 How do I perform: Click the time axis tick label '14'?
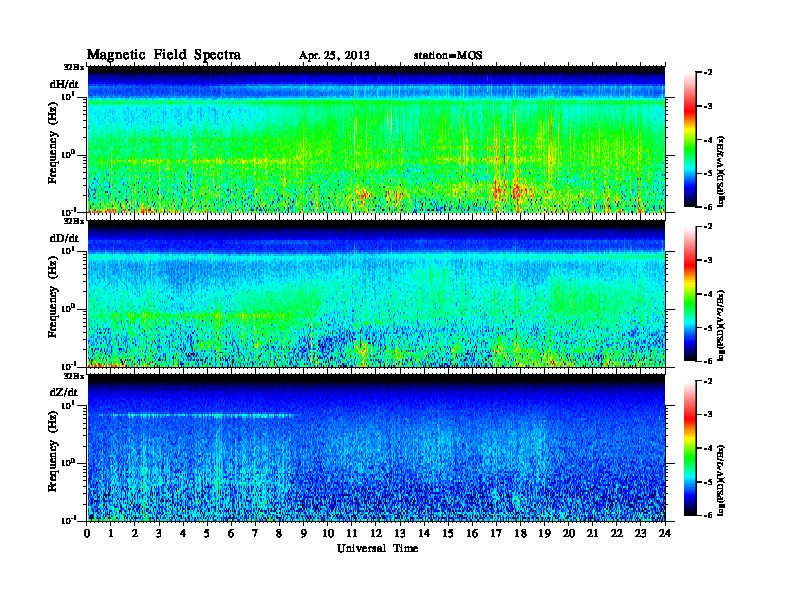tap(424, 534)
